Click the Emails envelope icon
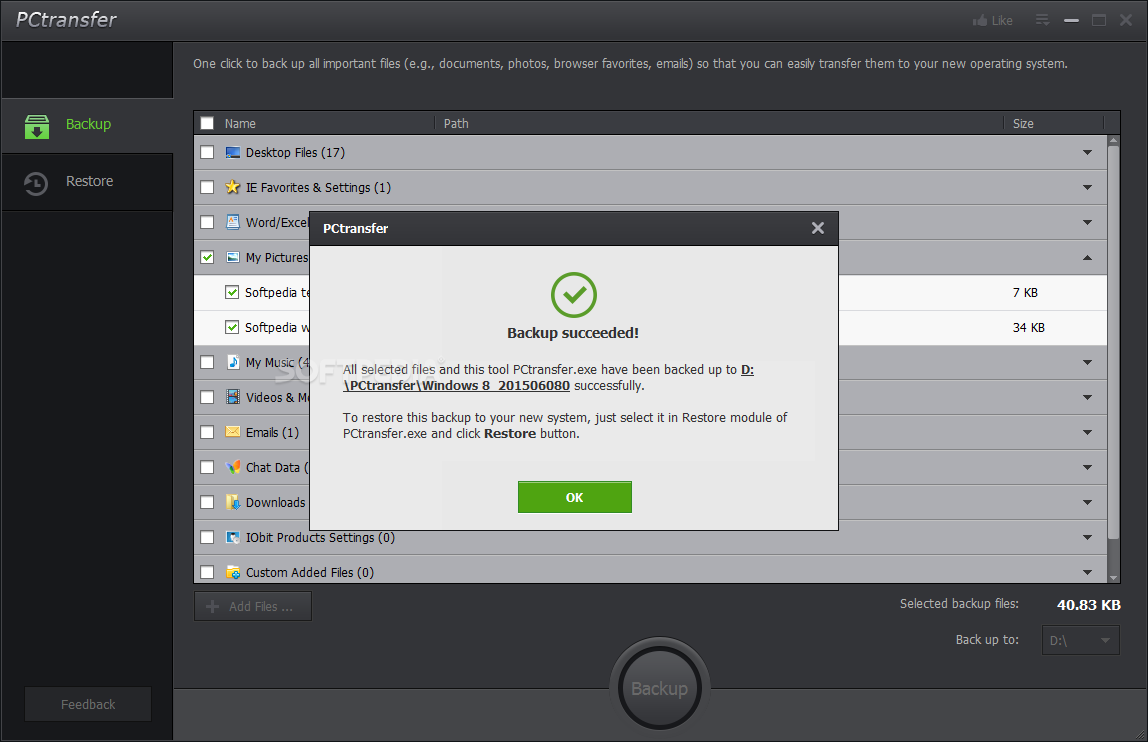1148x742 pixels. point(233,432)
